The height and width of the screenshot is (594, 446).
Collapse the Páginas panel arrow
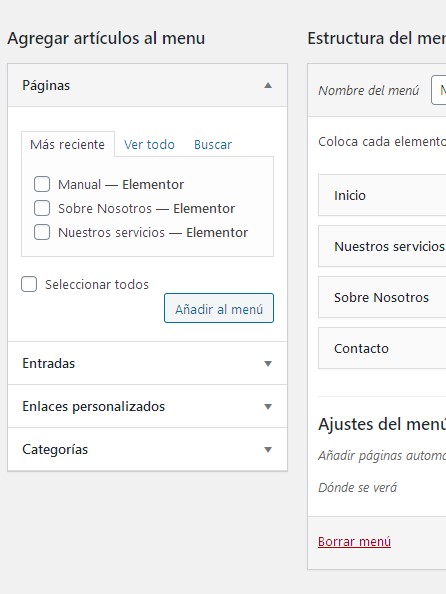268,85
